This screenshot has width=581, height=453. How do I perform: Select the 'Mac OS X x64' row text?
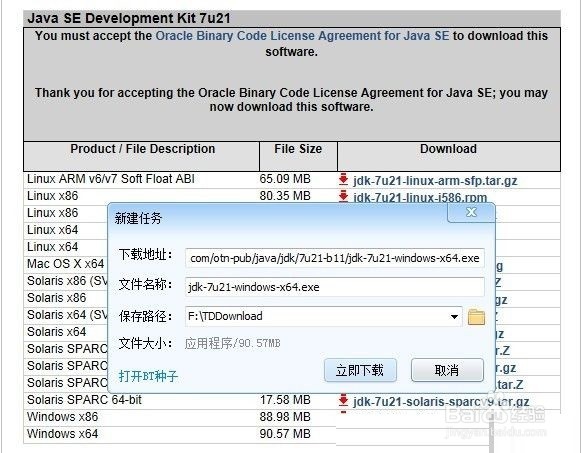tap(66, 264)
